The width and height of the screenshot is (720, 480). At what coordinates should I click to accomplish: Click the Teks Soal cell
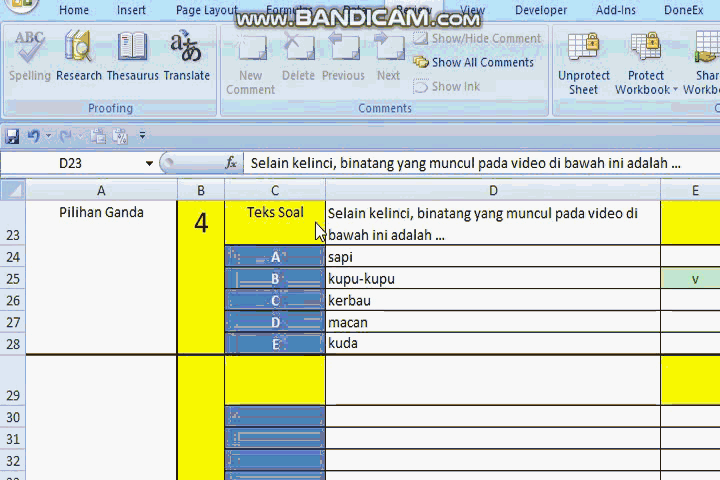[x=275, y=223]
